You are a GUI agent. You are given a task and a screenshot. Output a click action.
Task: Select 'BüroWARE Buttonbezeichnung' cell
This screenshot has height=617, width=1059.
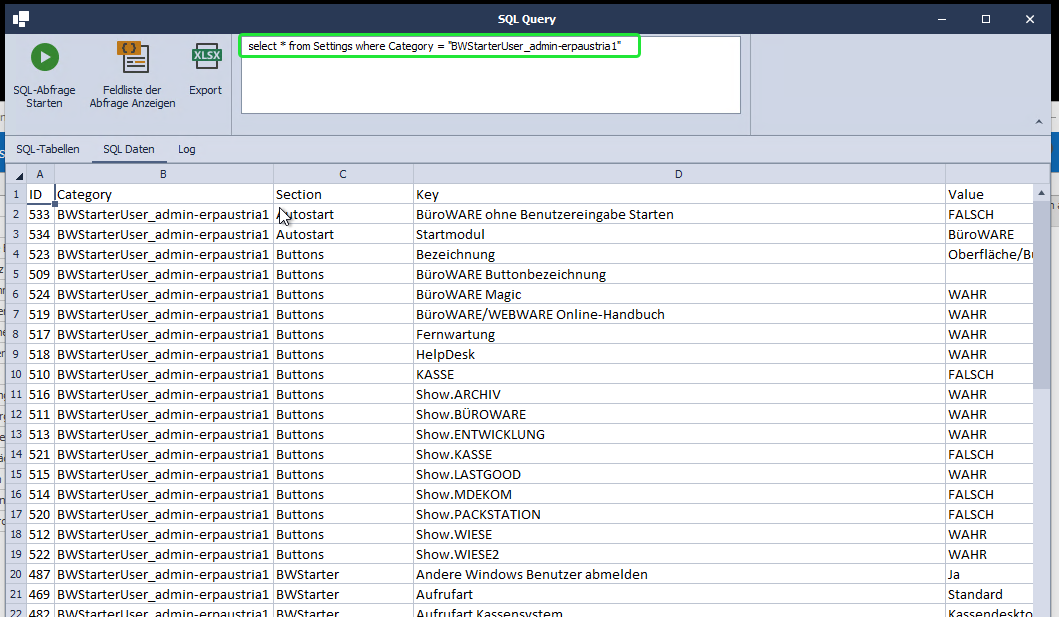[679, 275]
